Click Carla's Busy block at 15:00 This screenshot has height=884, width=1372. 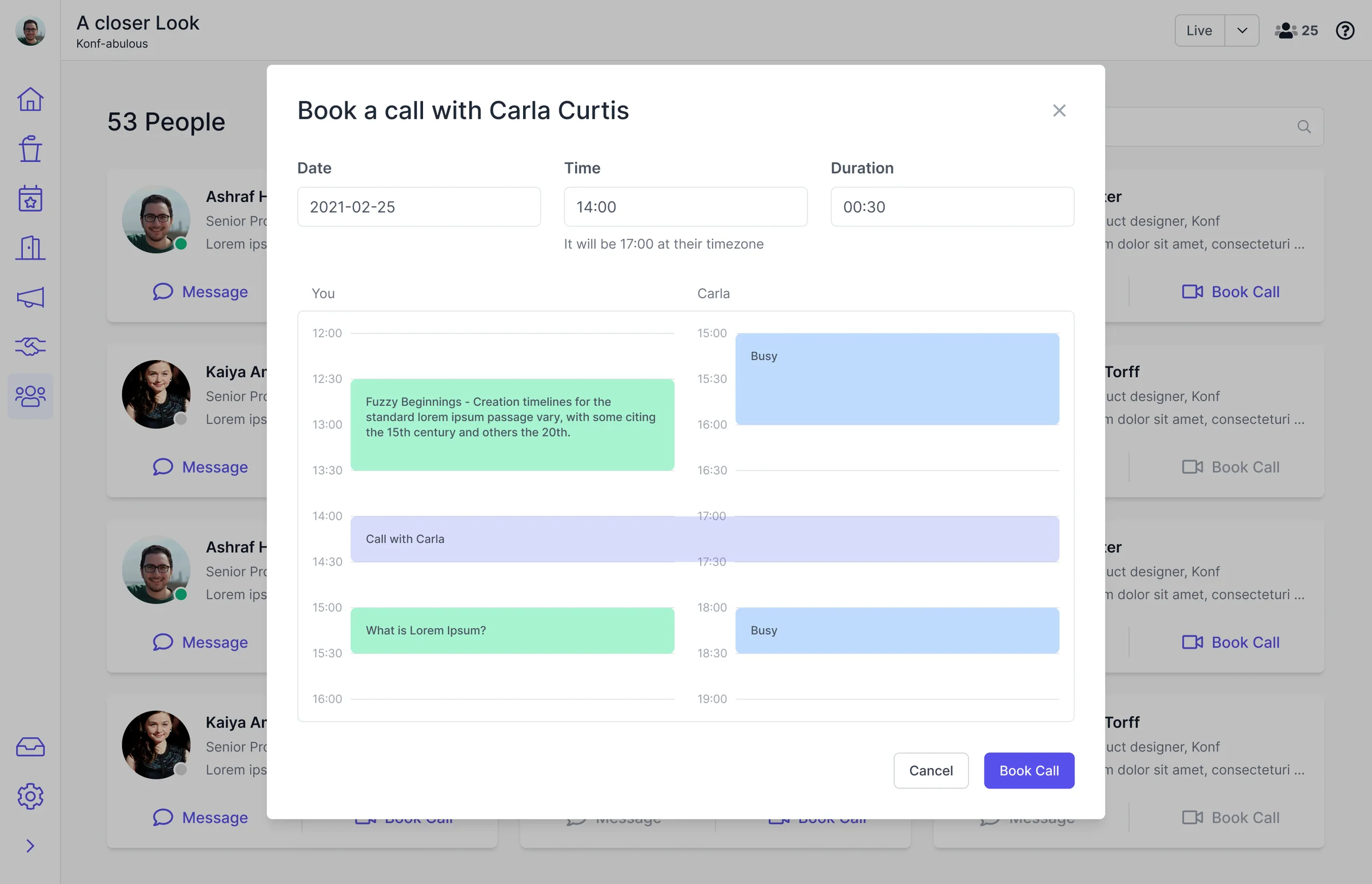point(897,379)
